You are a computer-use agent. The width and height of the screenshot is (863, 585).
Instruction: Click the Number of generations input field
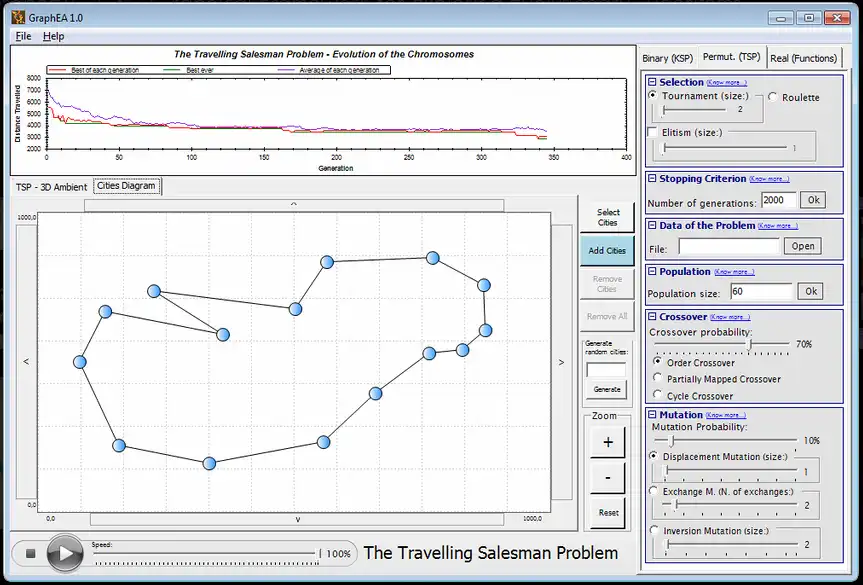(x=778, y=200)
